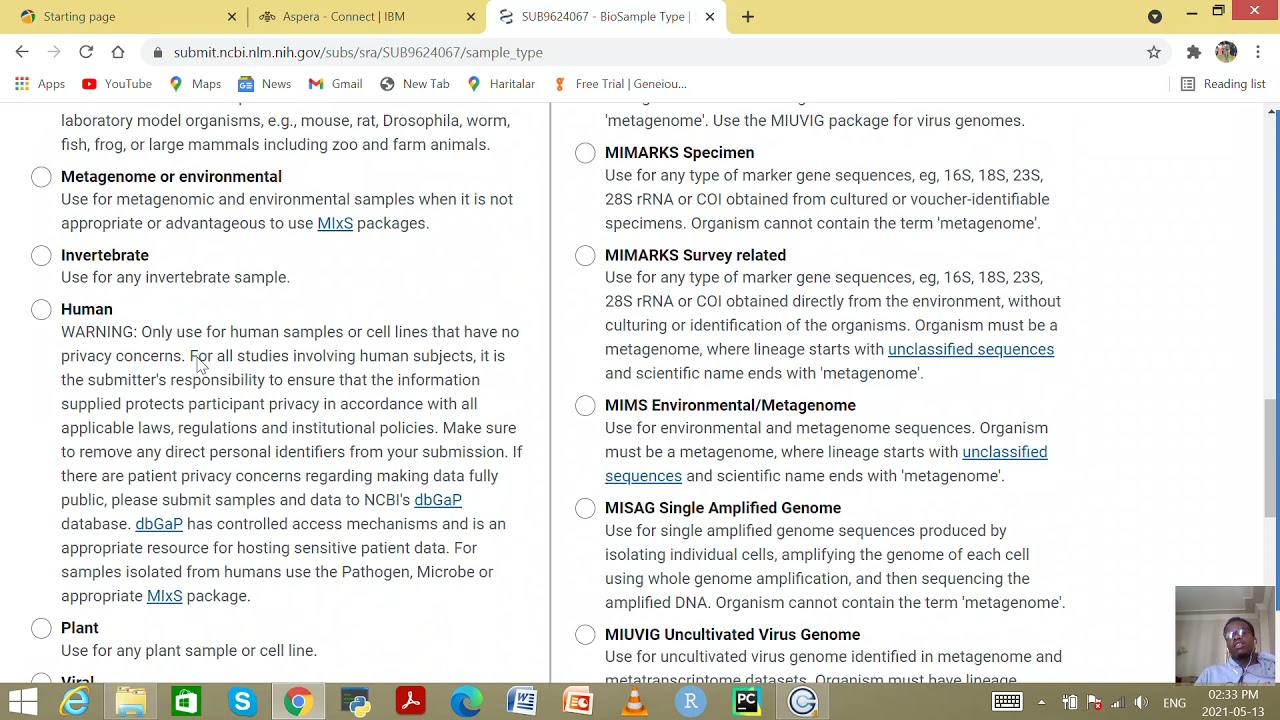Open the browser home page
The height and width of the screenshot is (720, 1280).
coord(118,52)
